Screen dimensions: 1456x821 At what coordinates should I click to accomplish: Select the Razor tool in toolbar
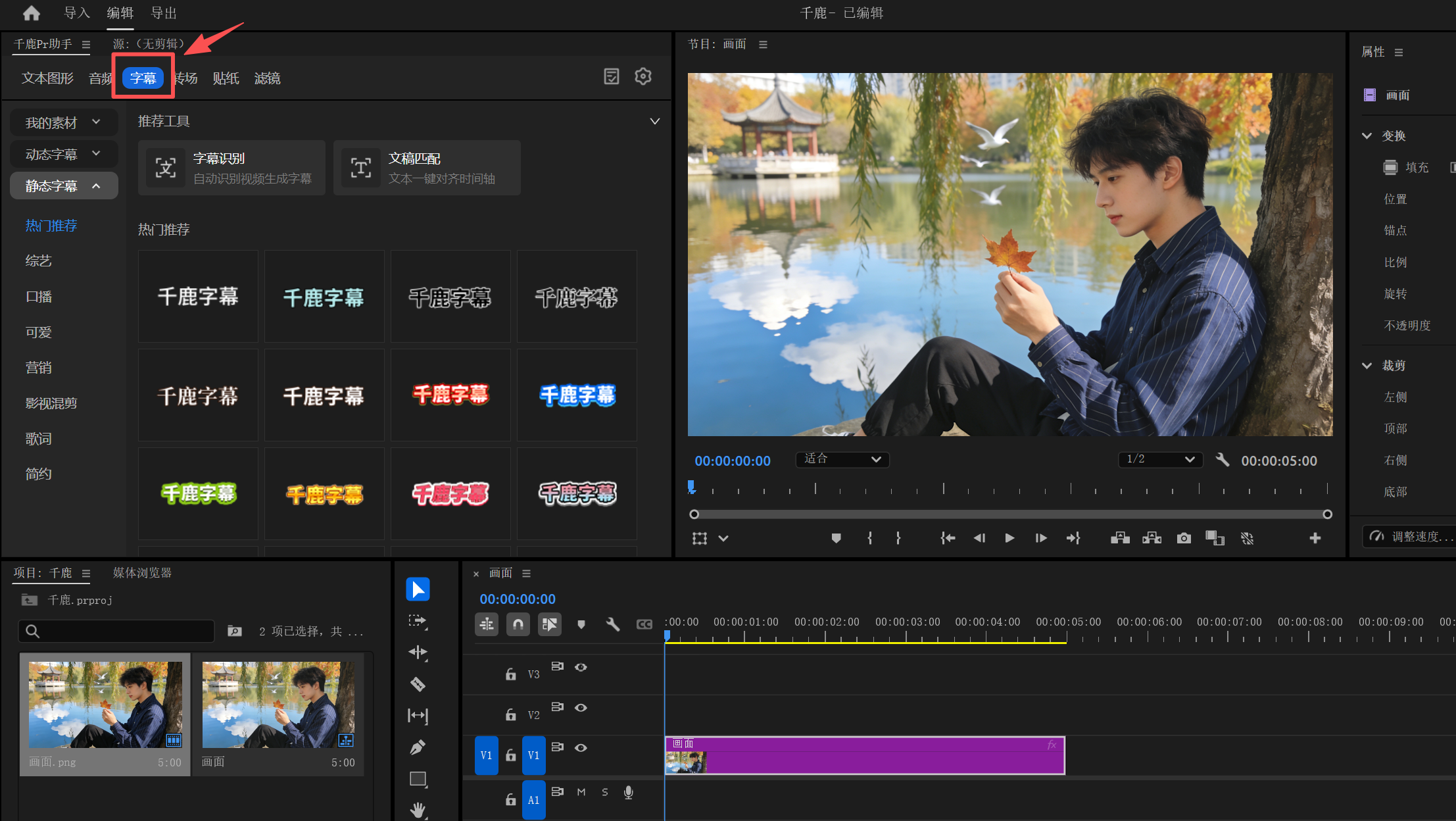(x=418, y=684)
